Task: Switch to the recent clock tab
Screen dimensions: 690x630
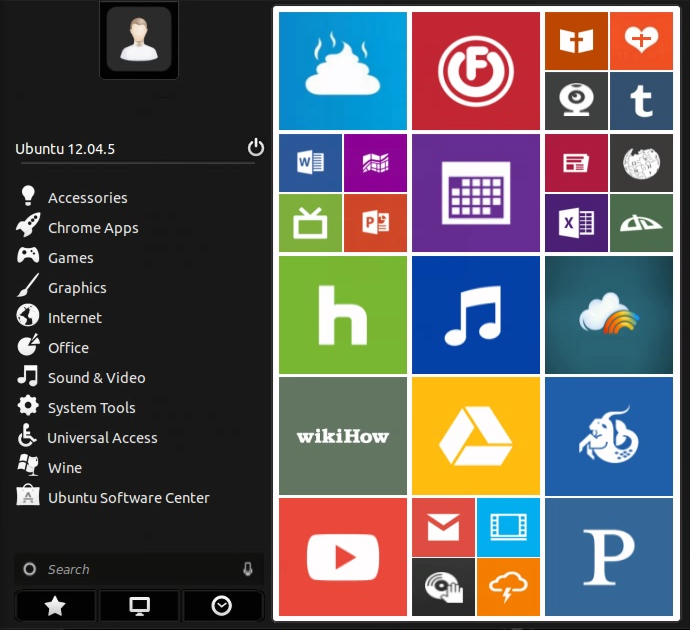Action: (x=222, y=606)
